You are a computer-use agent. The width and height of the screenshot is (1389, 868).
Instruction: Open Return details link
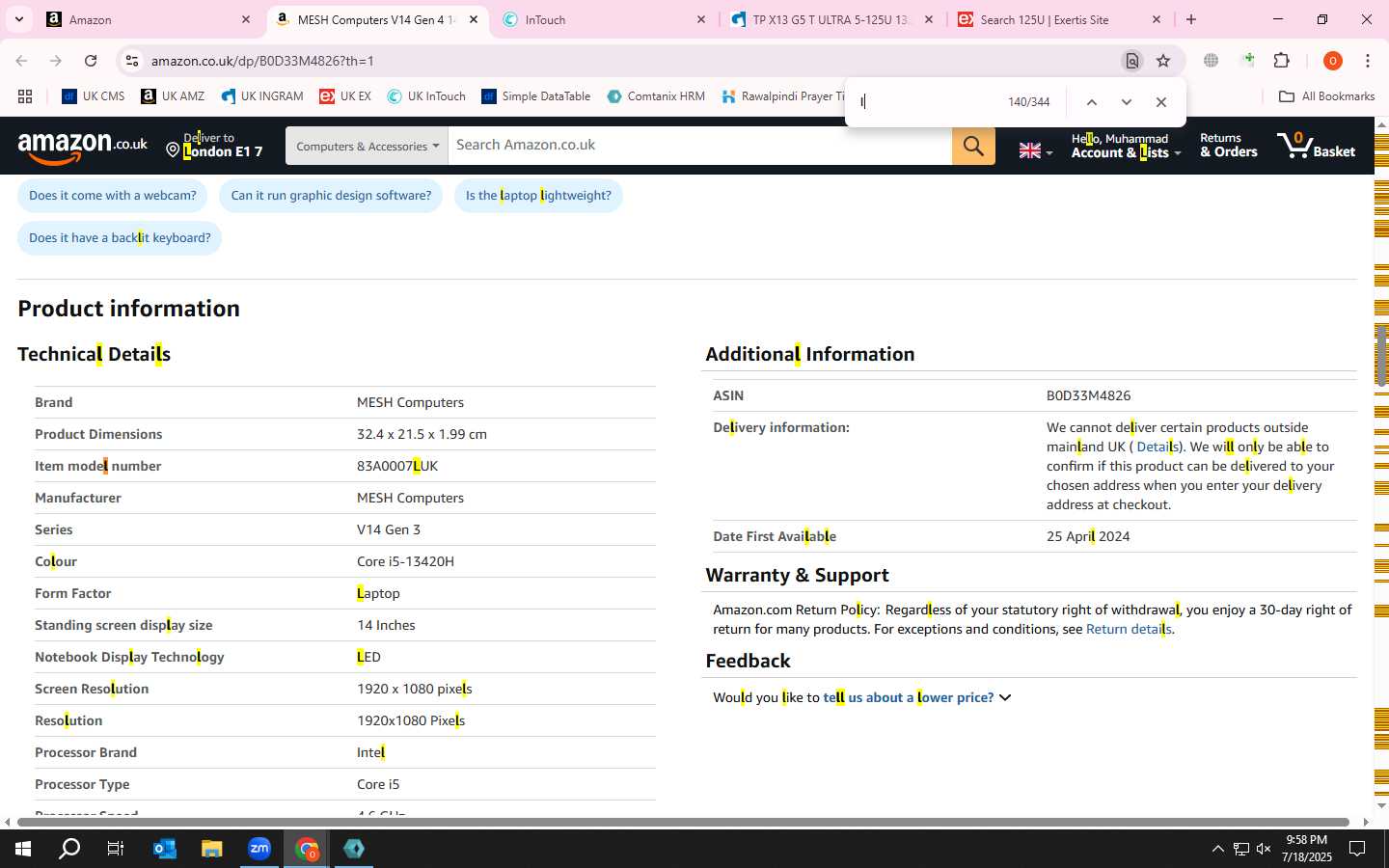[1129, 629]
